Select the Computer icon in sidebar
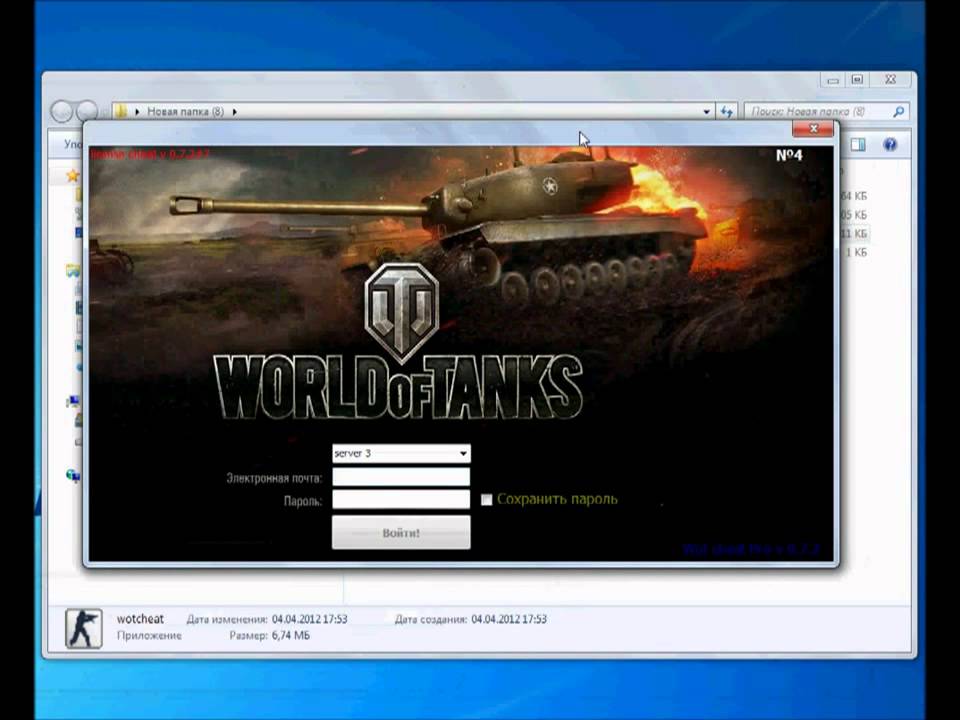 click(73, 402)
